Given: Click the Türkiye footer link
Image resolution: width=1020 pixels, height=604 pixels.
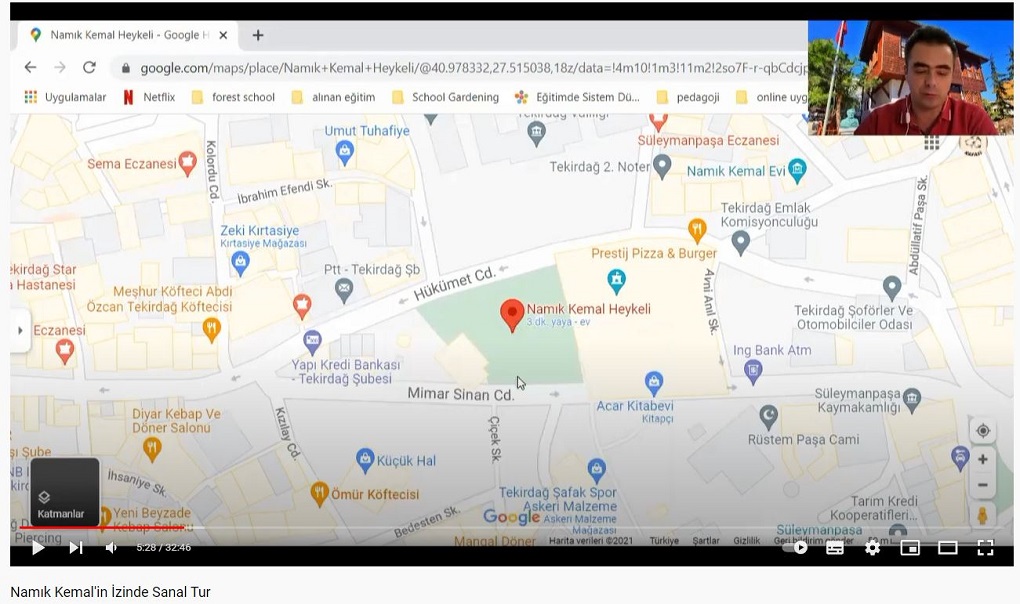Looking at the screenshot, I should pos(664,541).
